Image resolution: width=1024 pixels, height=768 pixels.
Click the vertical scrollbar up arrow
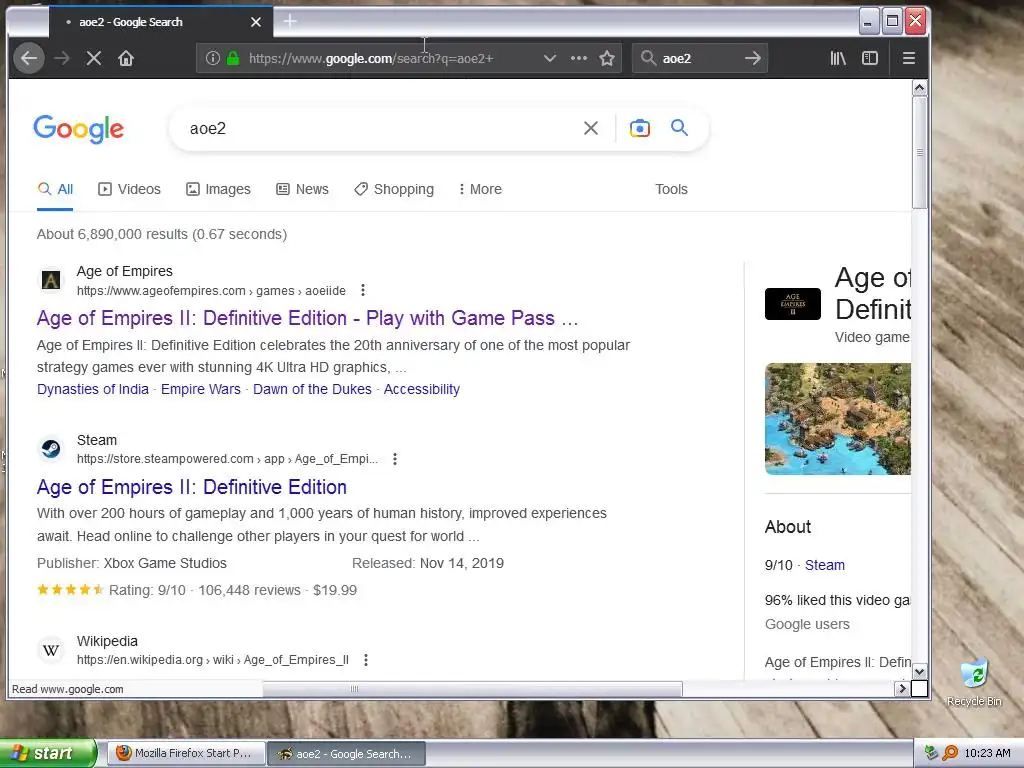[x=920, y=88]
